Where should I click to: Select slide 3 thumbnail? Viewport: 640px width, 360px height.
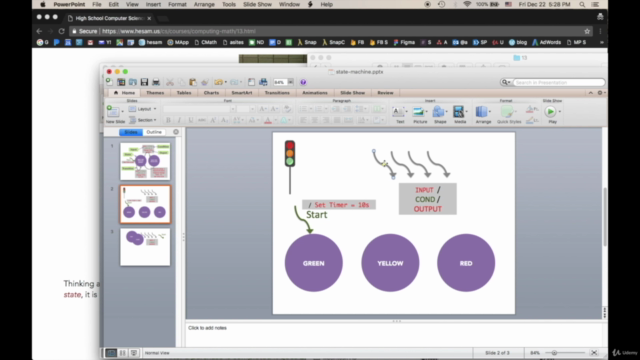tap(145, 247)
